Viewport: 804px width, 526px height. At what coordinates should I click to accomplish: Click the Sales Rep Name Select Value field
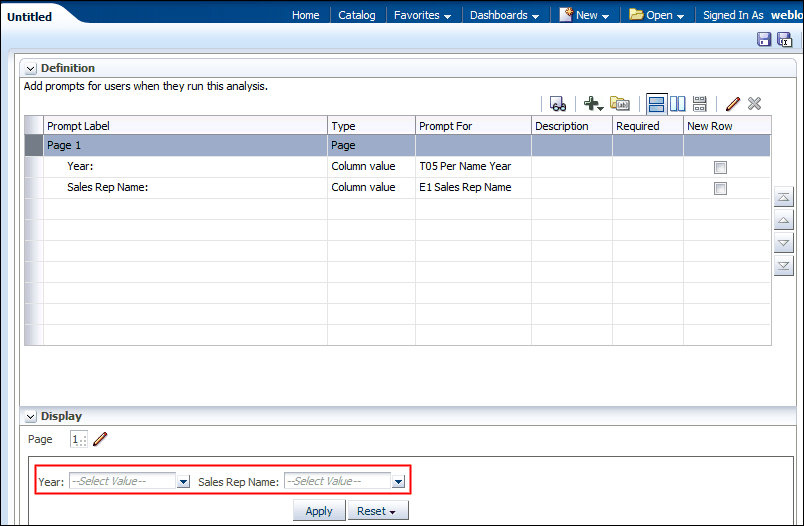pyautogui.click(x=338, y=481)
